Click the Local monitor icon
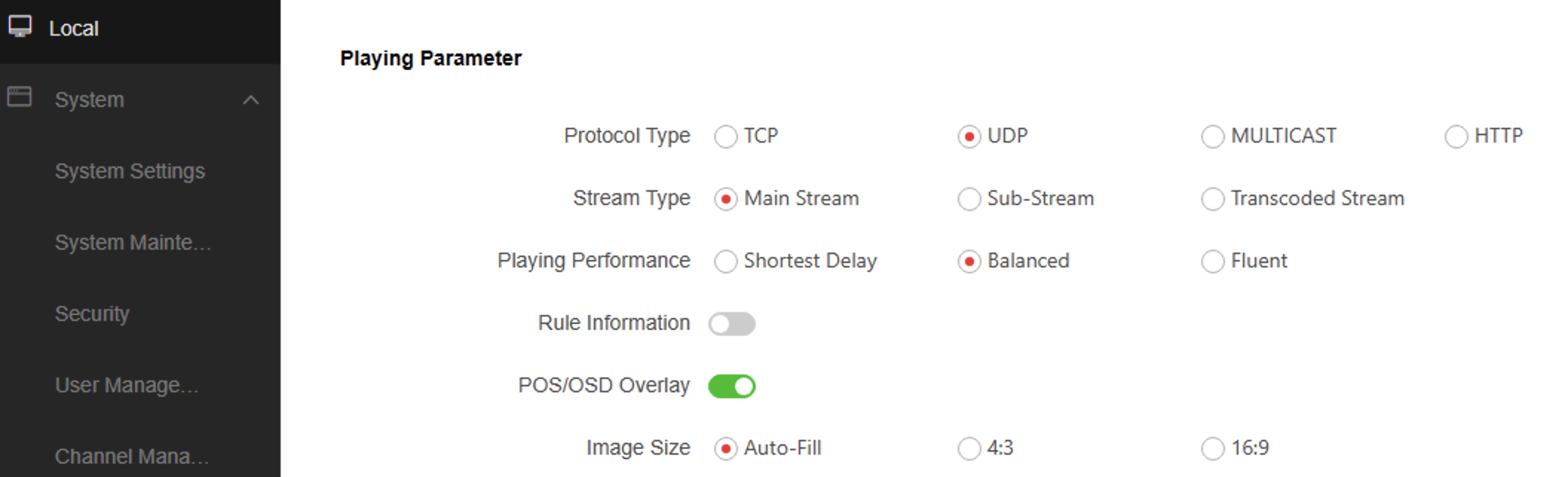Image resolution: width=1568 pixels, height=477 pixels. pos(20,27)
